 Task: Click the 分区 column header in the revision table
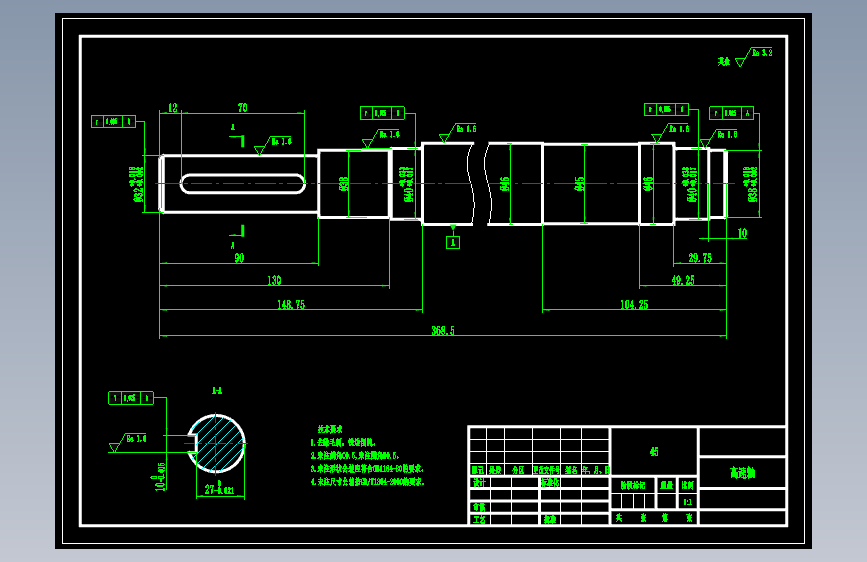click(518, 470)
